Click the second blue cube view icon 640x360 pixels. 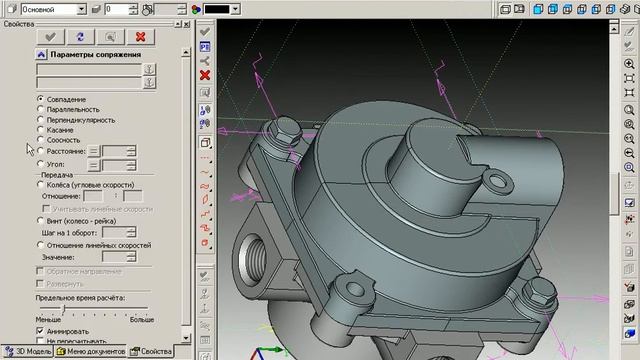(553, 9)
